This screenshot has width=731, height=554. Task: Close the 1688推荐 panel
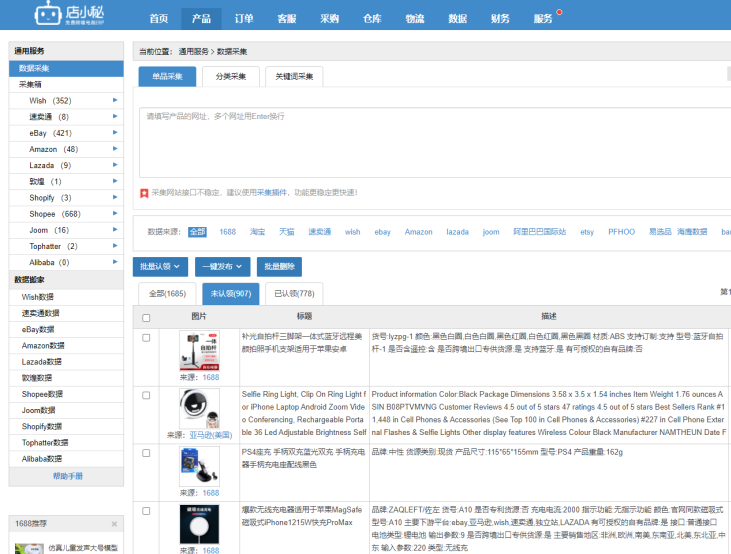[114, 524]
